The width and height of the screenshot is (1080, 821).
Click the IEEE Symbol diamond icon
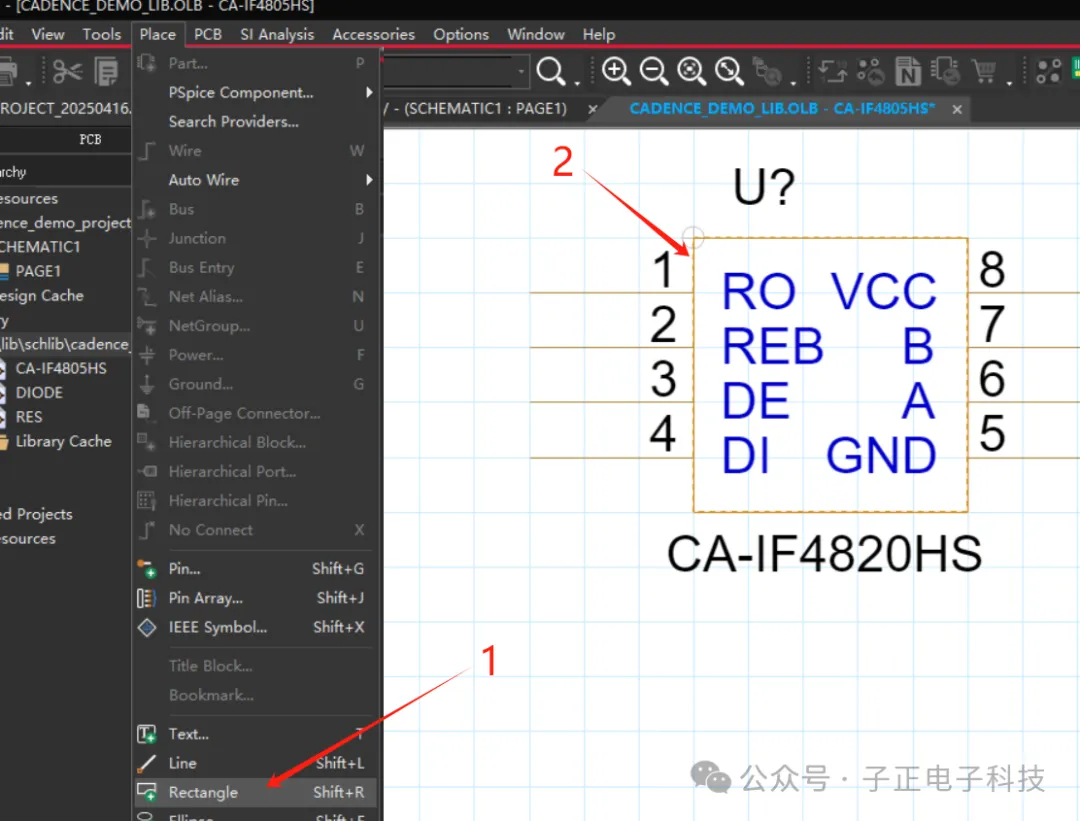click(147, 627)
